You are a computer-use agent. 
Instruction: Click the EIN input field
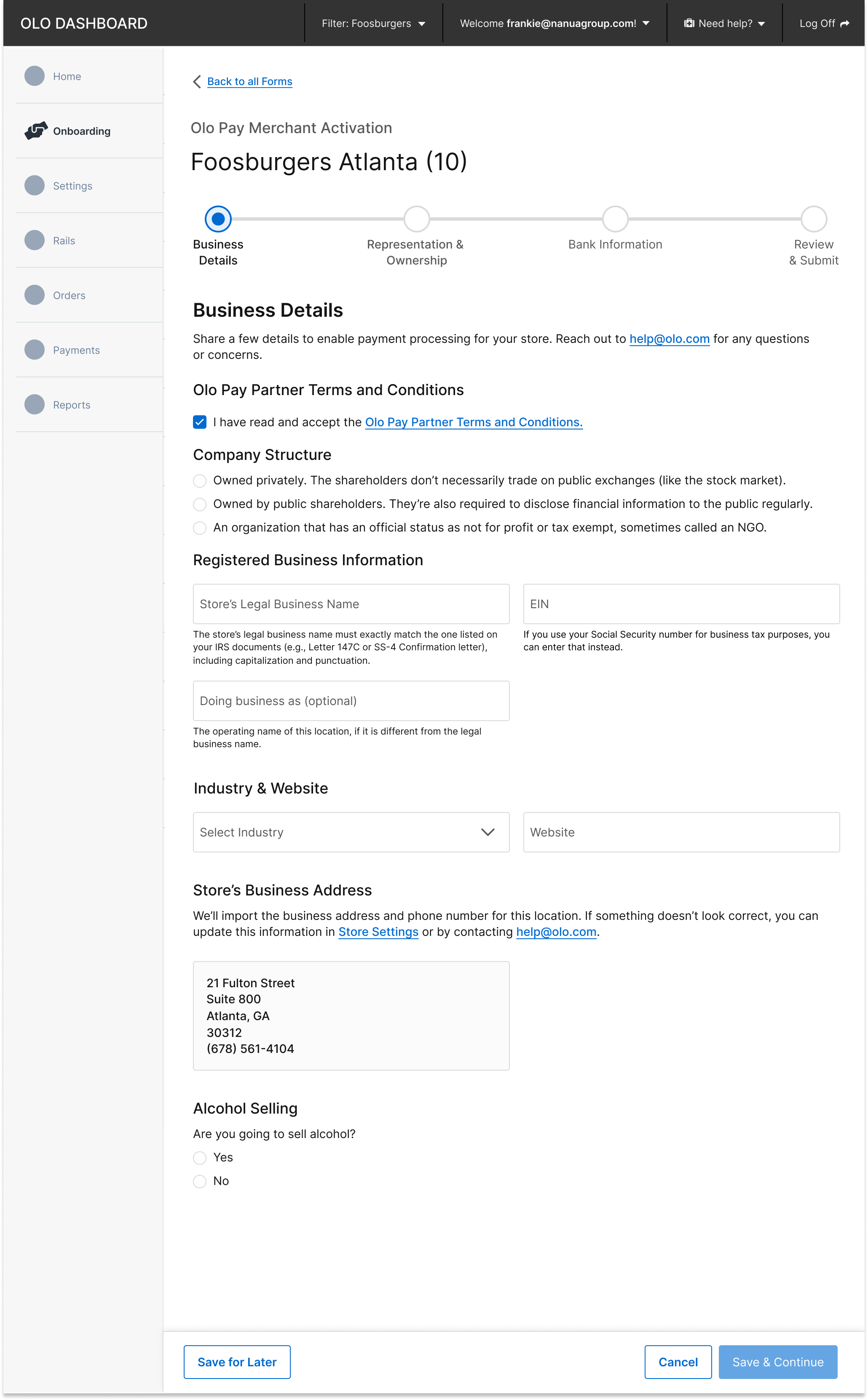(681, 604)
